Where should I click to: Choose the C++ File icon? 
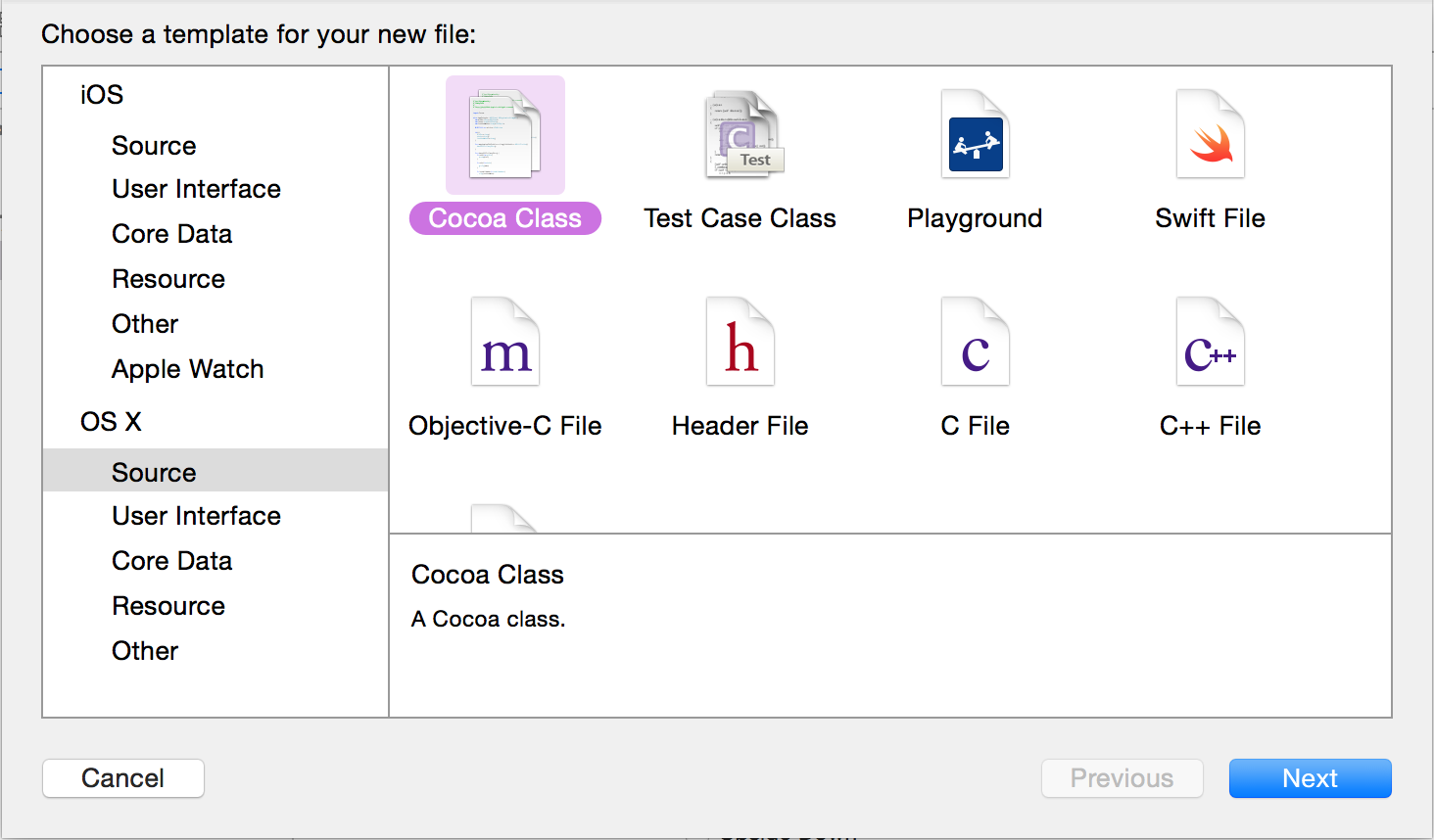pos(1211,342)
